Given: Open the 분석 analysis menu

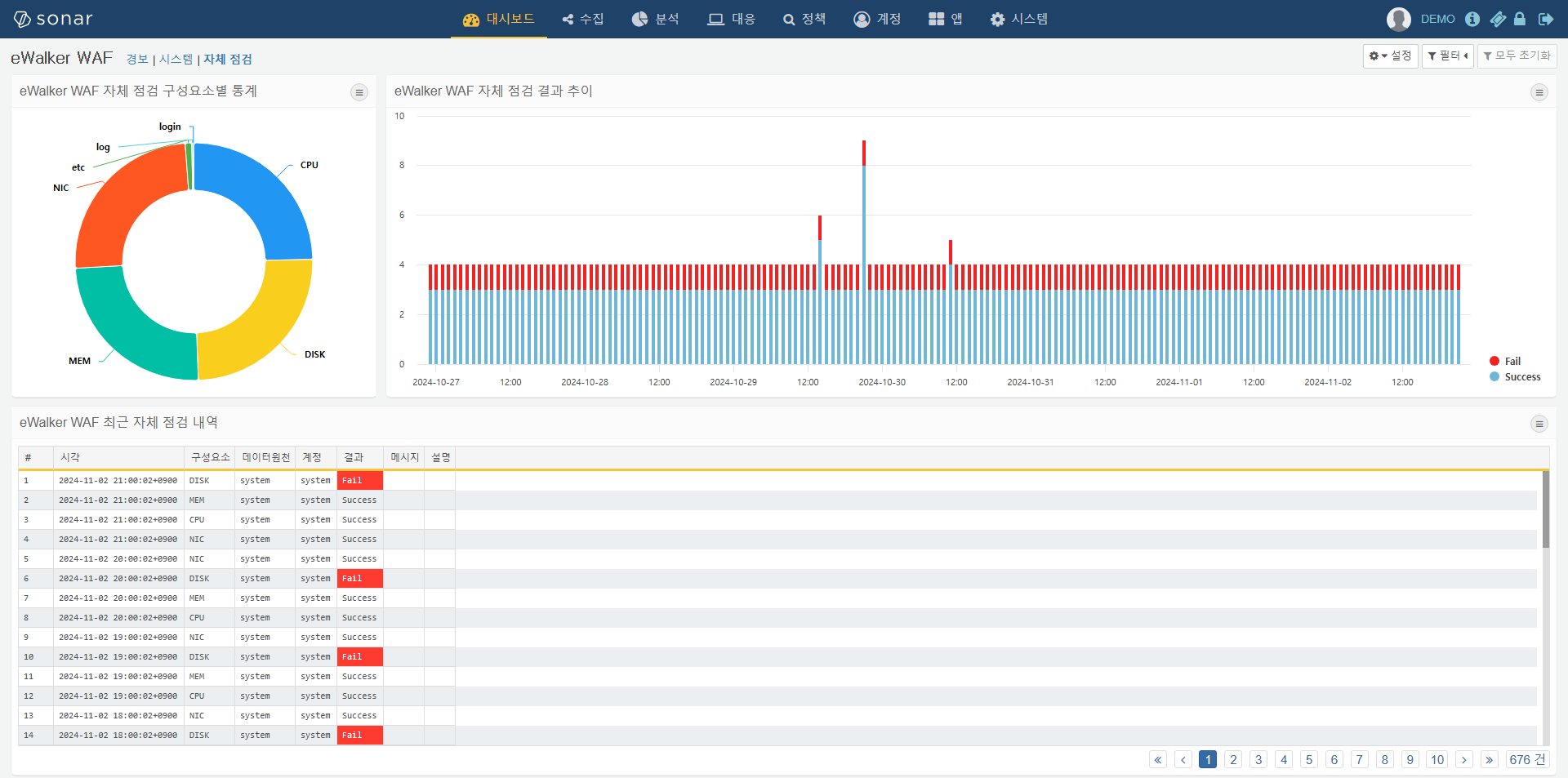Looking at the screenshot, I should pyautogui.click(x=656, y=19).
